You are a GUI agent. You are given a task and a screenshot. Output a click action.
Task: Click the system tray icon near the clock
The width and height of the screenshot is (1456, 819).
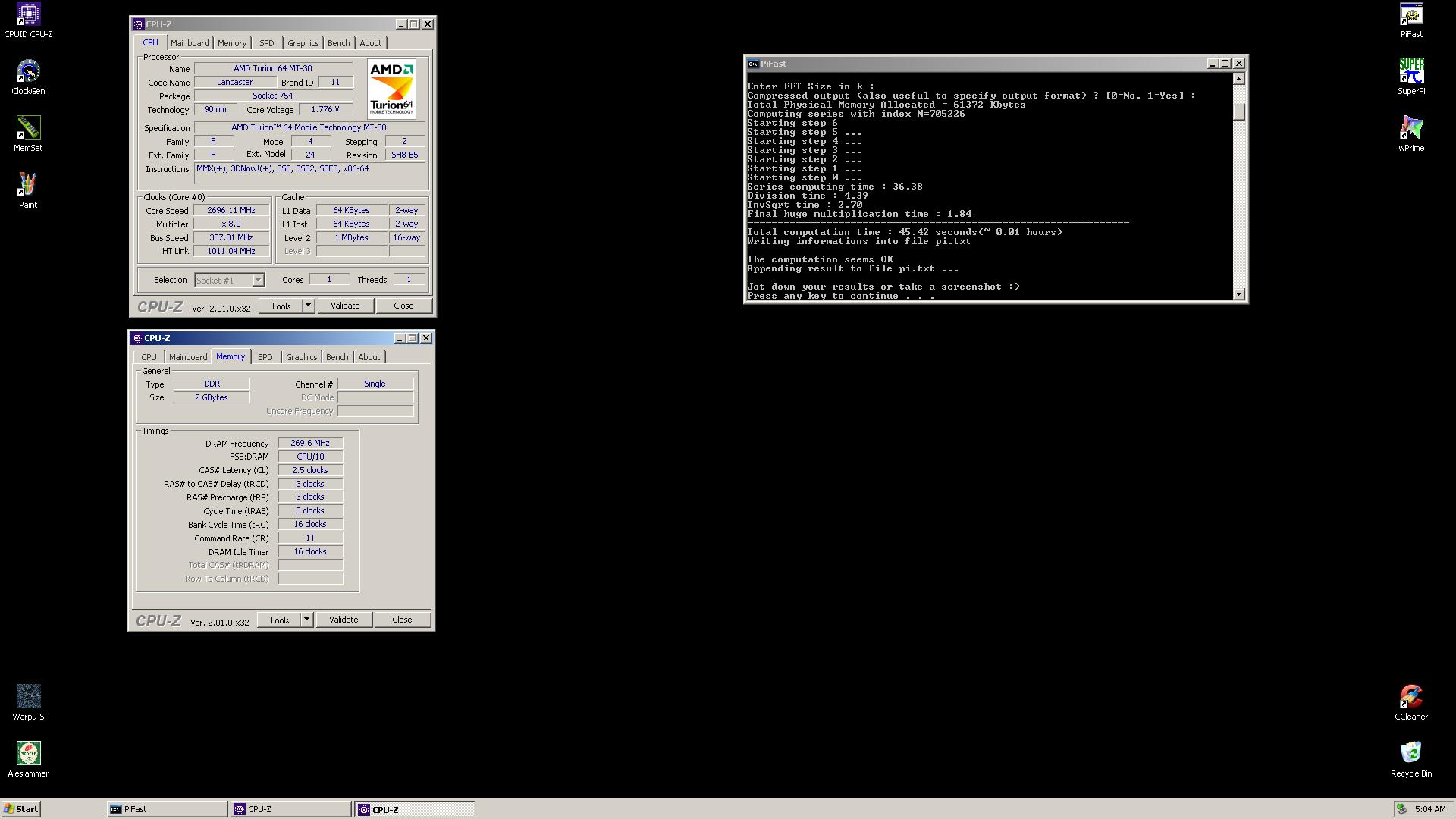[x=1402, y=809]
